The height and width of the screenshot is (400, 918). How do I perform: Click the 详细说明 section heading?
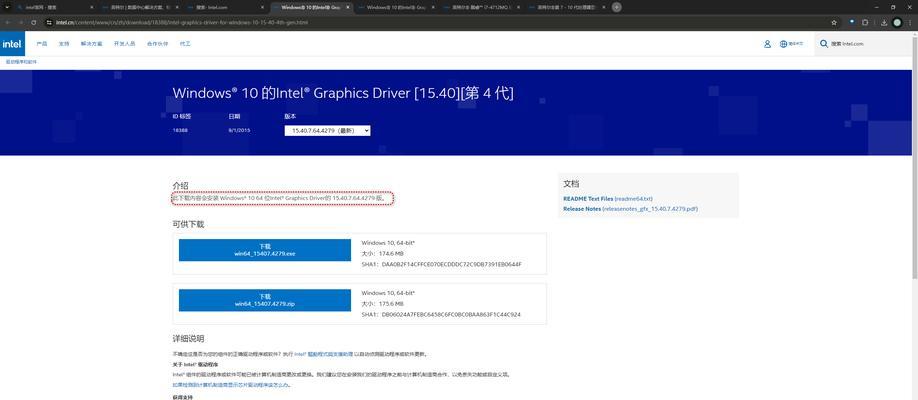pos(188,339)
